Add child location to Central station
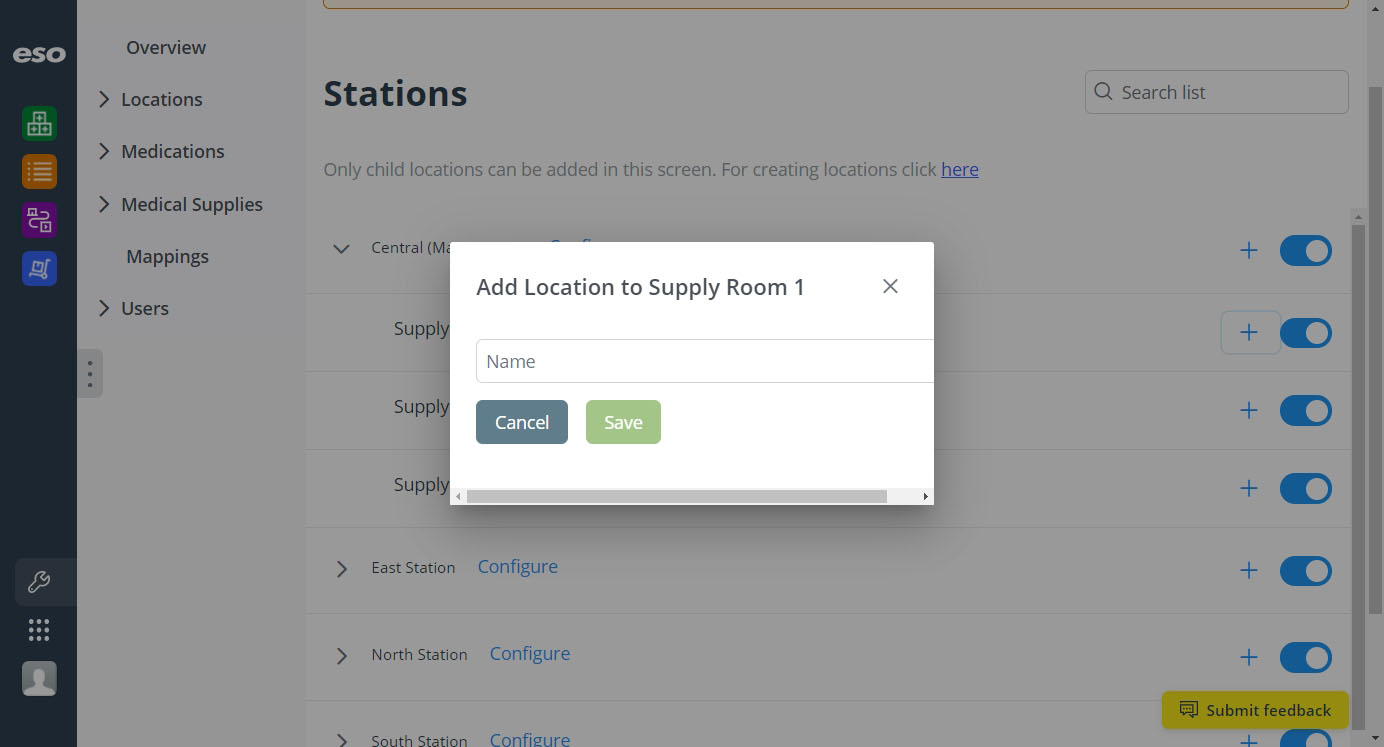The width and height of the screenshot is (1384, 747). [1249, 250]
